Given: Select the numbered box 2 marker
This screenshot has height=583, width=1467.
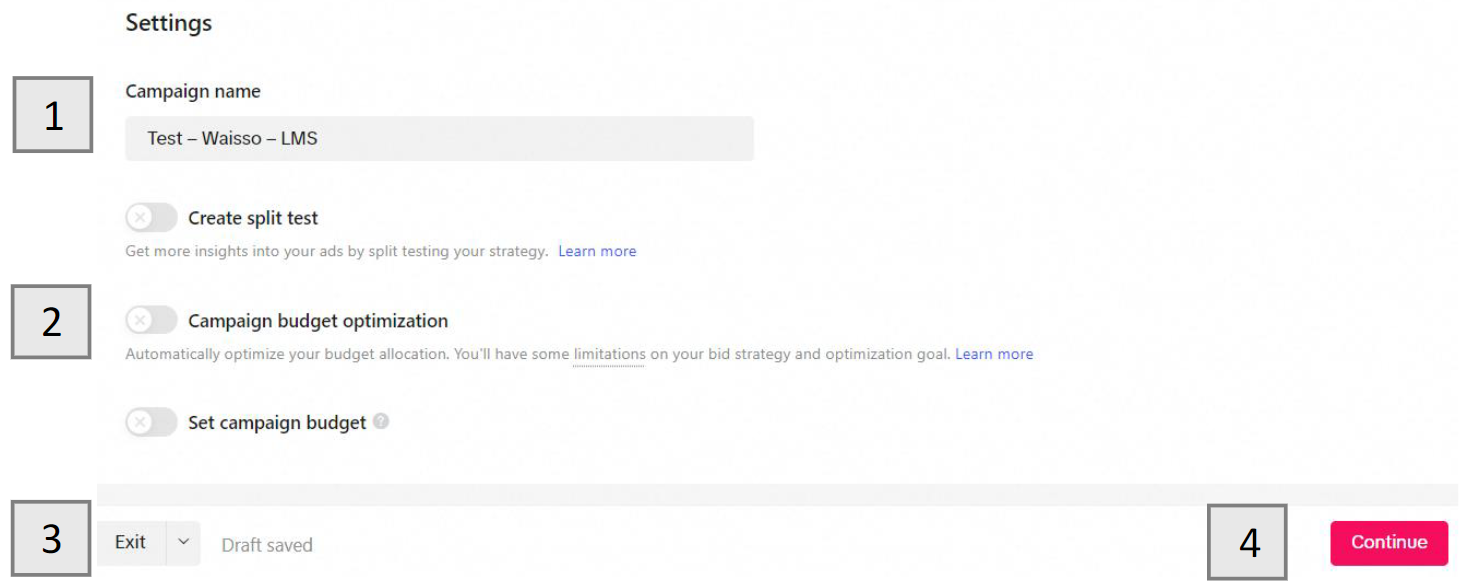Looking at the screenshot, I should [51, 322].
